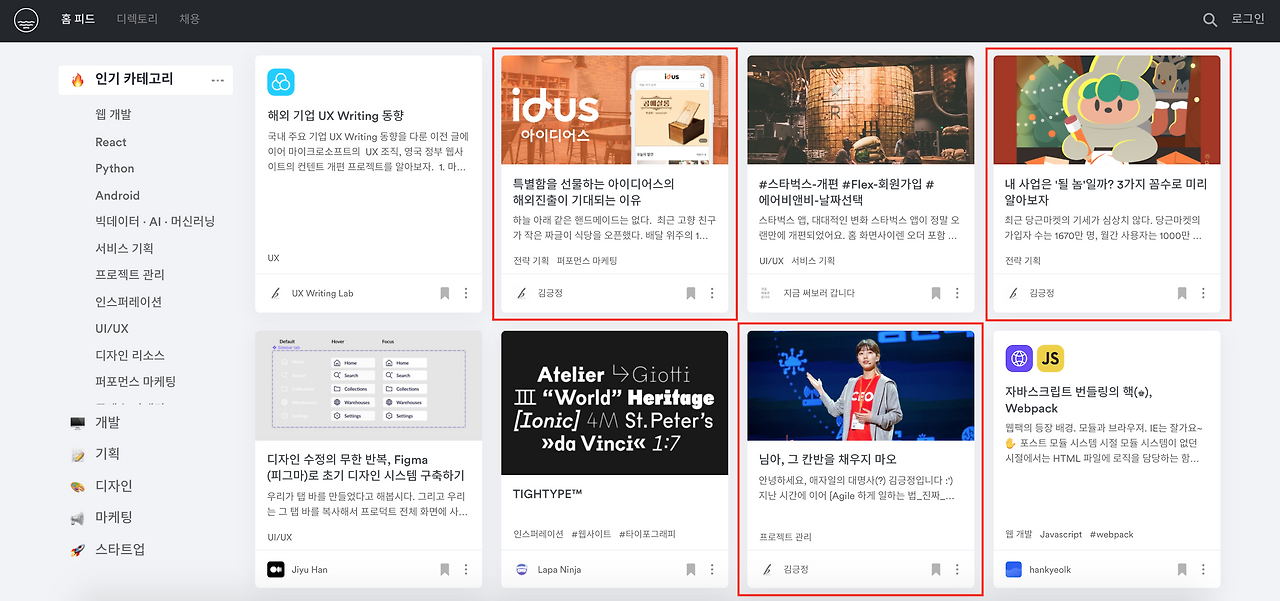The image size is (1280, 601).
Task: Select 빅데이터 · AI · 머신러닝 category
Action: (x=155, y=221)
